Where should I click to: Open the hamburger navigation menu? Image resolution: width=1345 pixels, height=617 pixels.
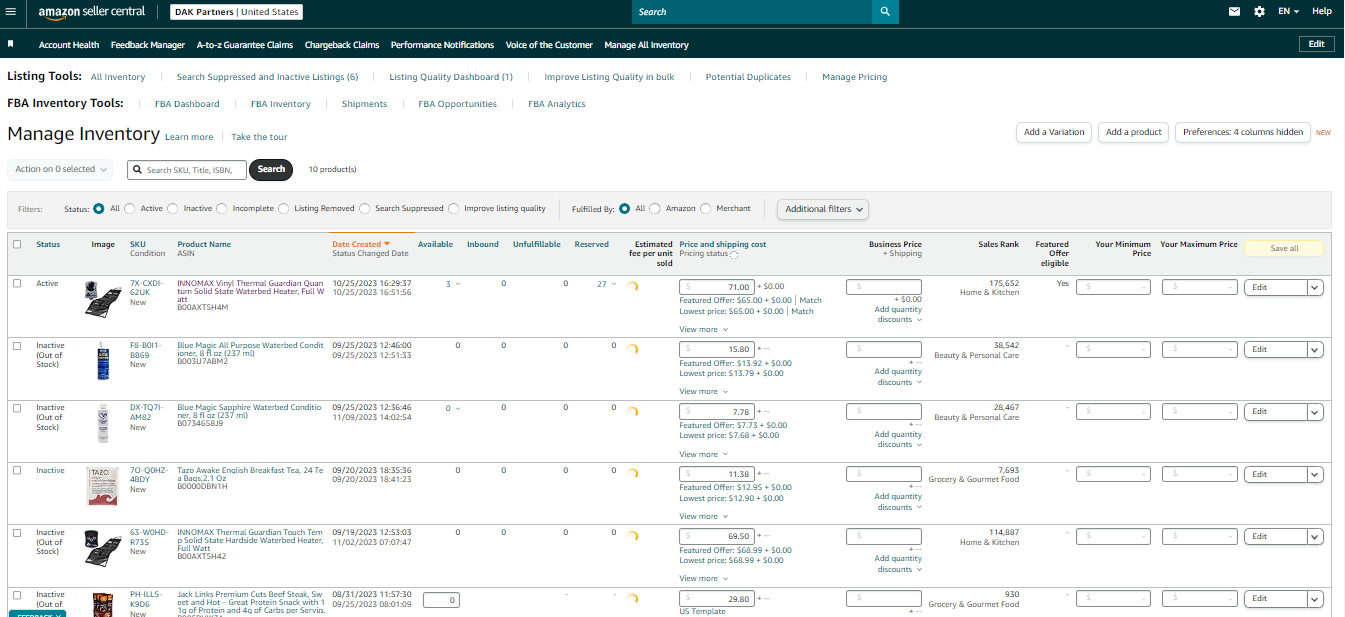click(x=11, y=12)
